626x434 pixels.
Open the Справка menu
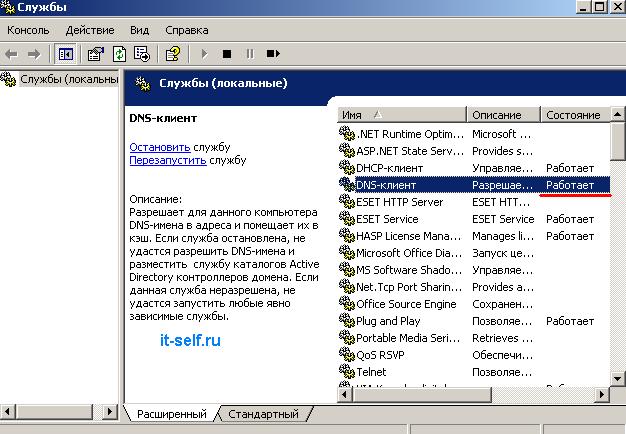pyautogui.click(x=186, y=30)
